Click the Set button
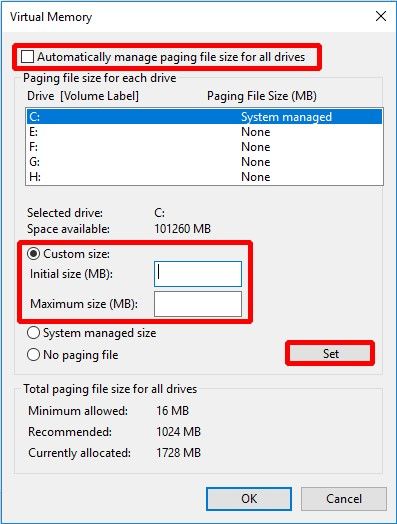Image resolution: width=397 pixels, height=524 pixels. [x=330, y=353]
